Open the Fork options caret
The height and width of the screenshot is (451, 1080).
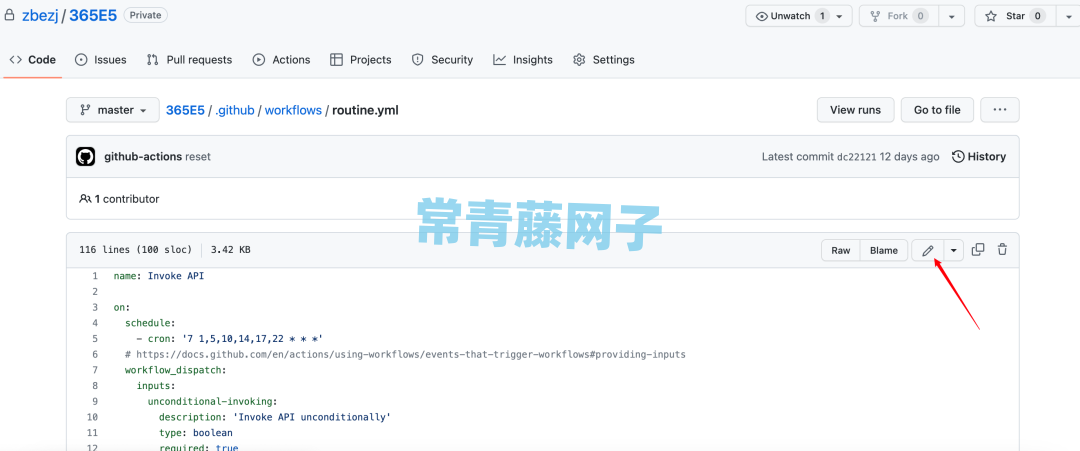tap(951, 16)
